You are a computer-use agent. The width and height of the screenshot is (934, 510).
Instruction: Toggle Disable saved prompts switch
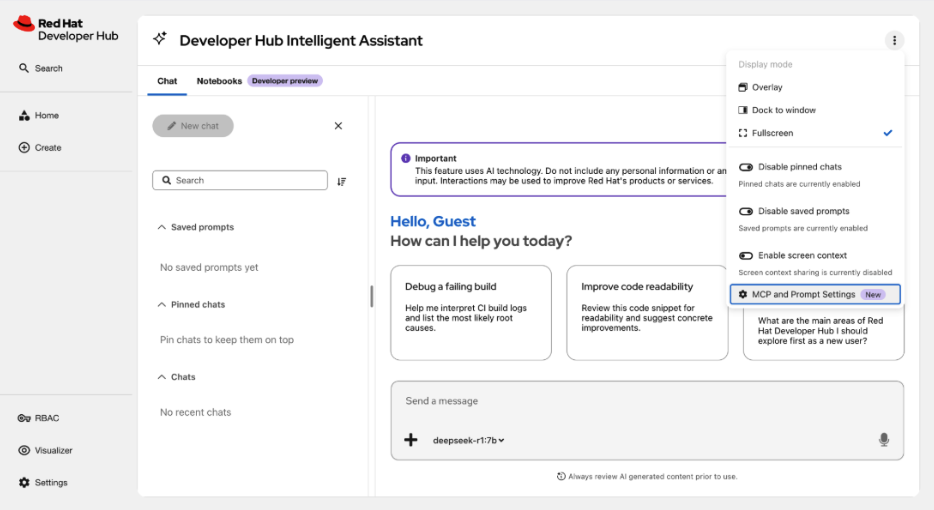pyautogui.click(x=746, y=212)
